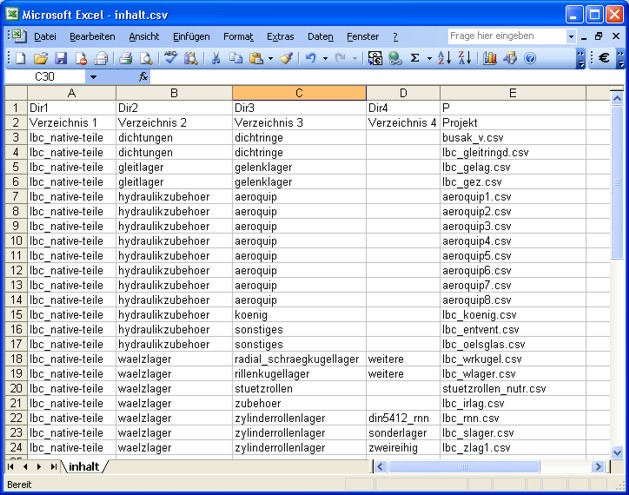Select column C header
629x495 pixels.
pos(299,93)
